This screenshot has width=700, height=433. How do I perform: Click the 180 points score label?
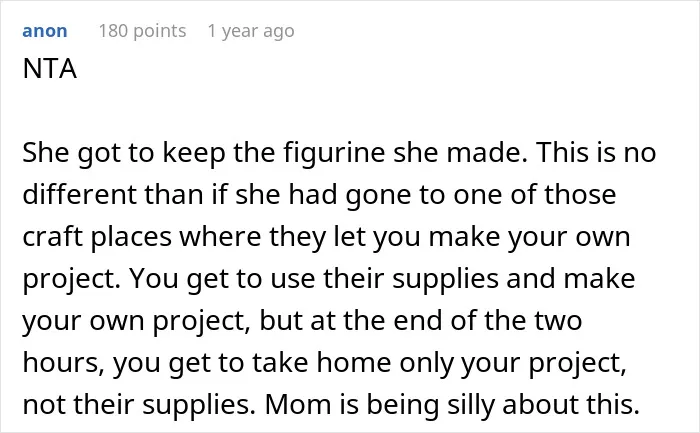tap(142, 31)
